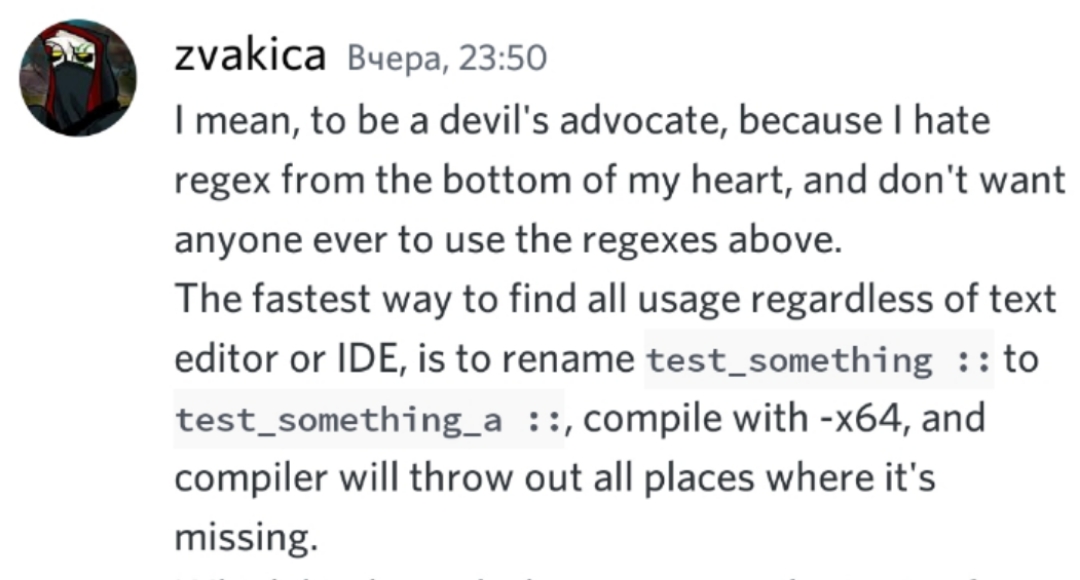Click the zvakica username
Image resolution: width=1080 pixels, height=580 pixels.
coord(250,55)
